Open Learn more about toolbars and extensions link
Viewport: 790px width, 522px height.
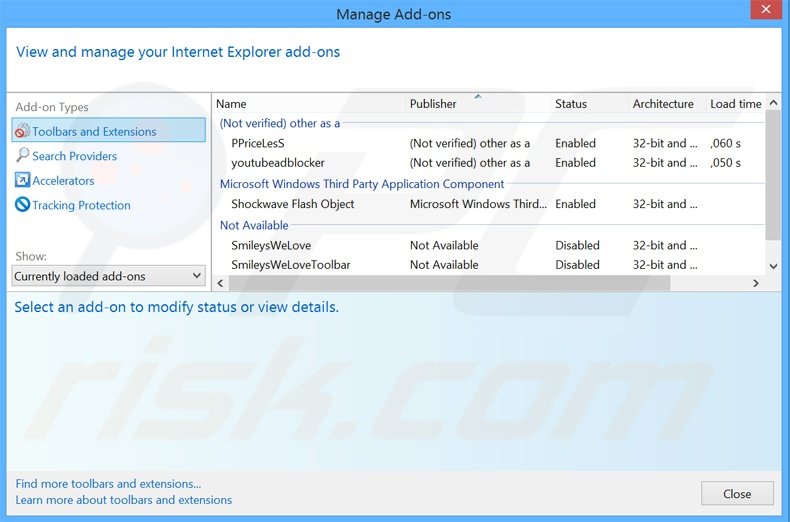pos(124,500)
